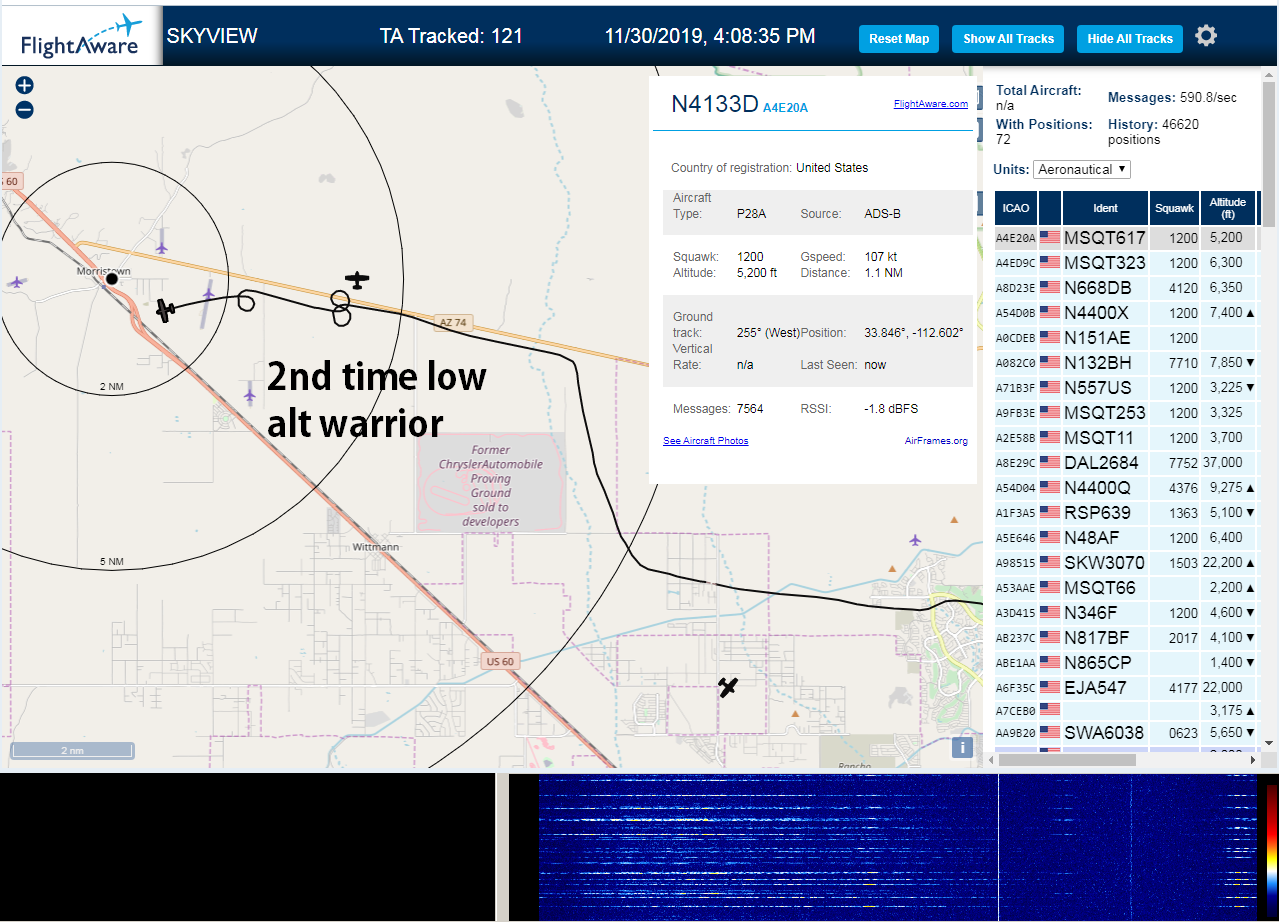Select the N48AF row
1279x923 pixels.
click(x=1126, y=538)
